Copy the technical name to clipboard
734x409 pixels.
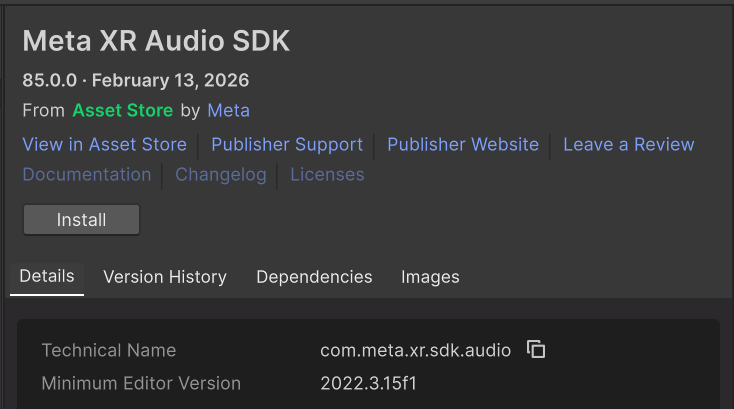click(537, 350)
